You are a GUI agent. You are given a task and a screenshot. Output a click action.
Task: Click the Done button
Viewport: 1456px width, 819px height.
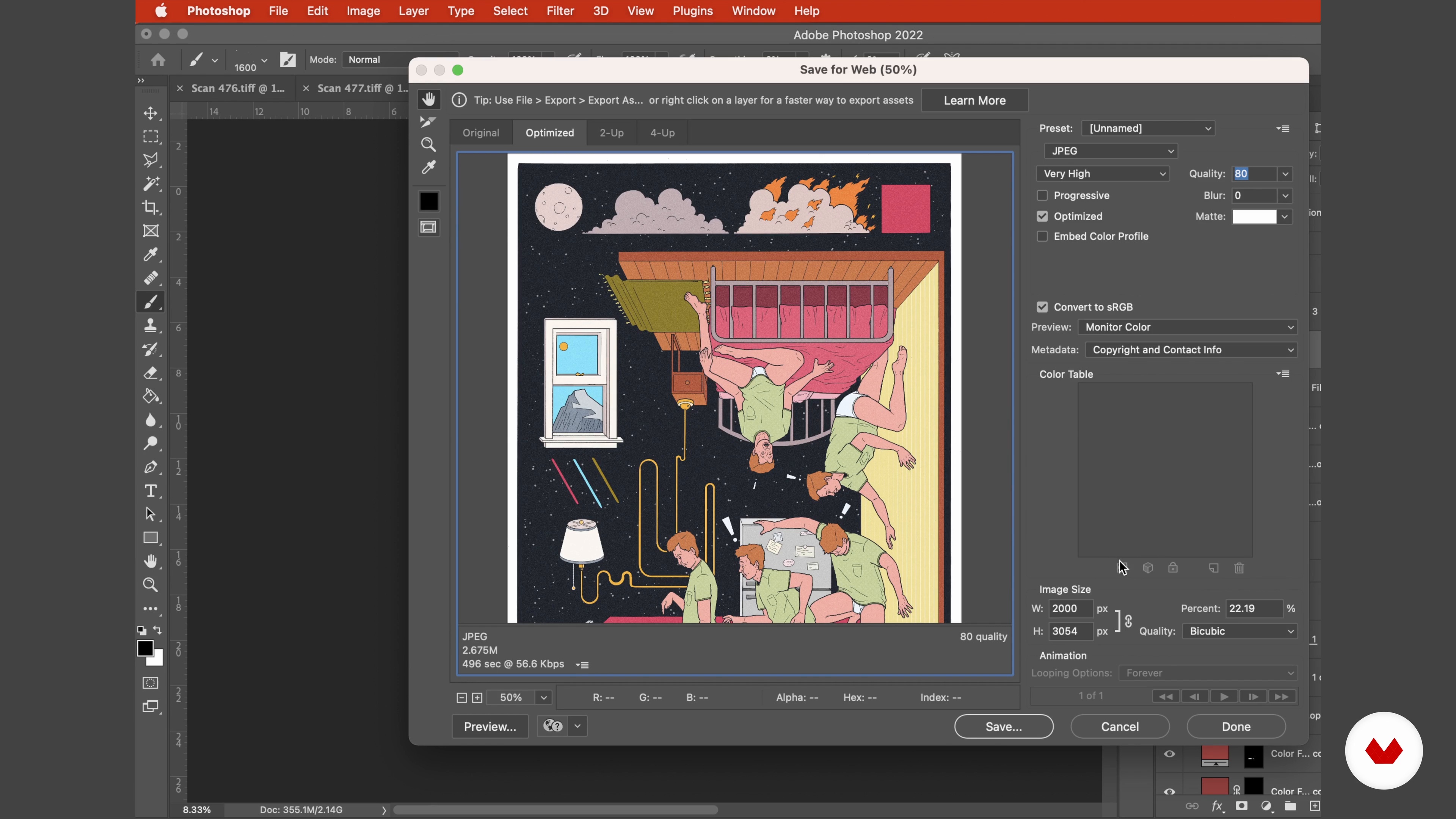(1236, 727)
